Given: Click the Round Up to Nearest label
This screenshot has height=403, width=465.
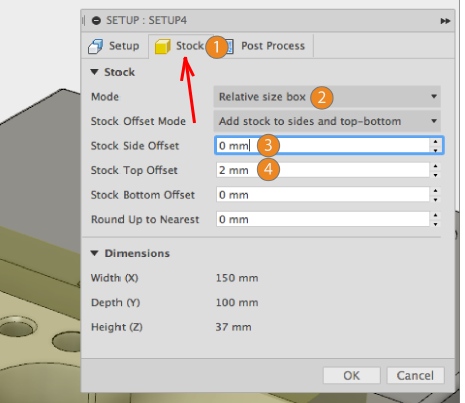Looking at the screenshot, I should 145,219.
